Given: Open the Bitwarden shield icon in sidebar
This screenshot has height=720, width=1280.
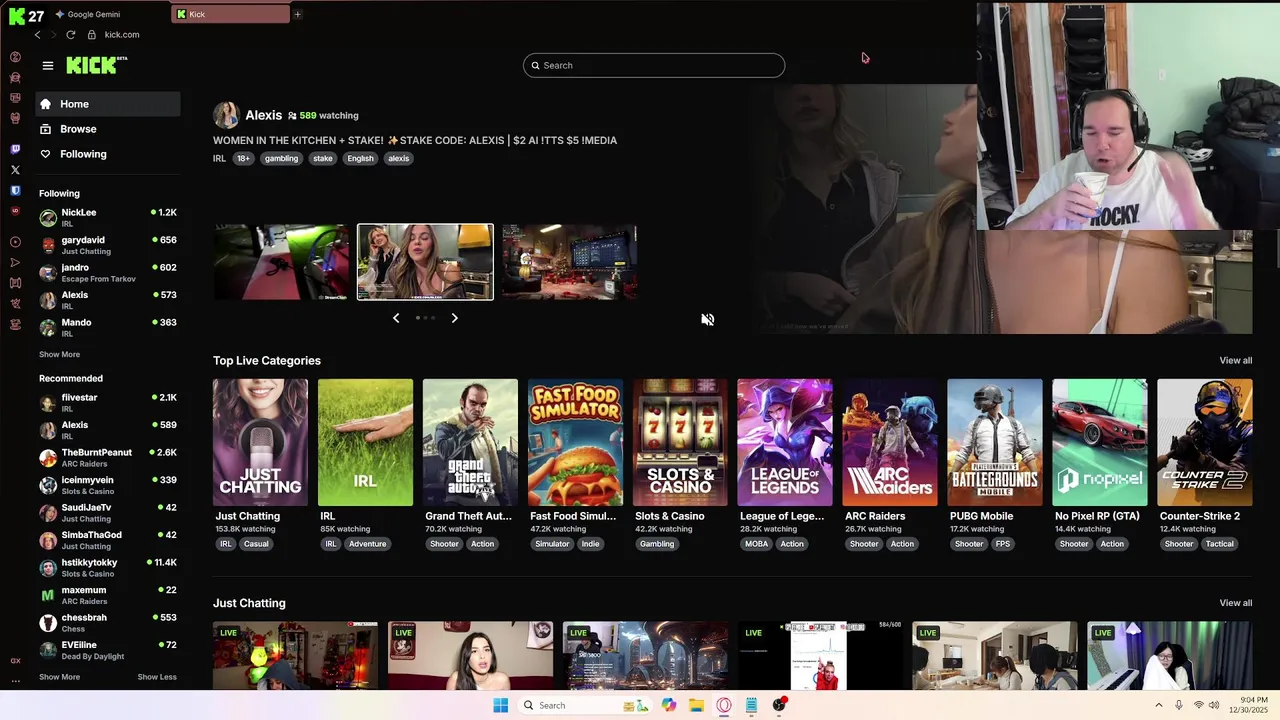Looking at the screenshot, I should coord(15,190).
